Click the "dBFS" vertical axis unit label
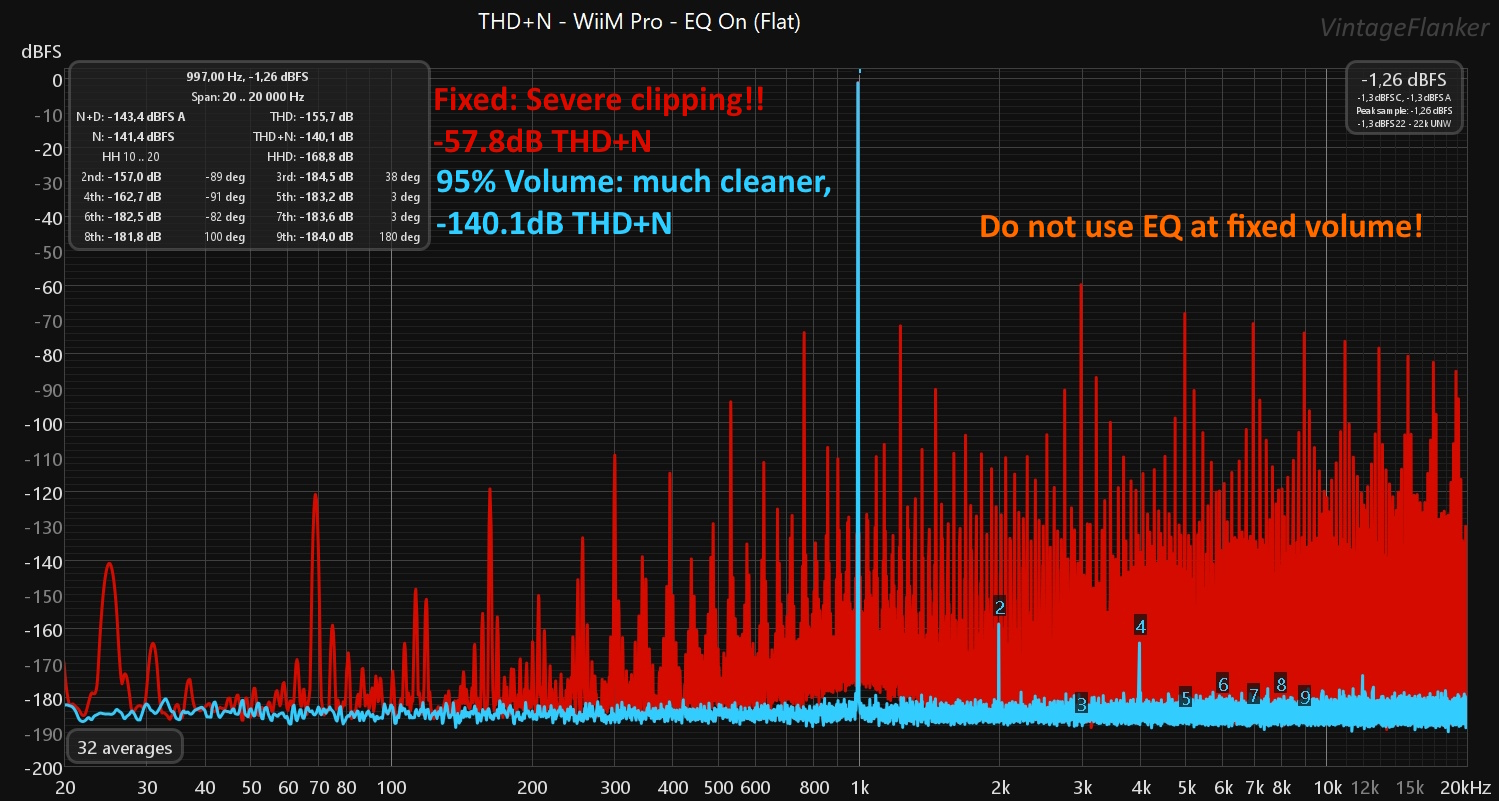Image resolution: width=1499 pixels, height=801 pixels. (42, 52)
